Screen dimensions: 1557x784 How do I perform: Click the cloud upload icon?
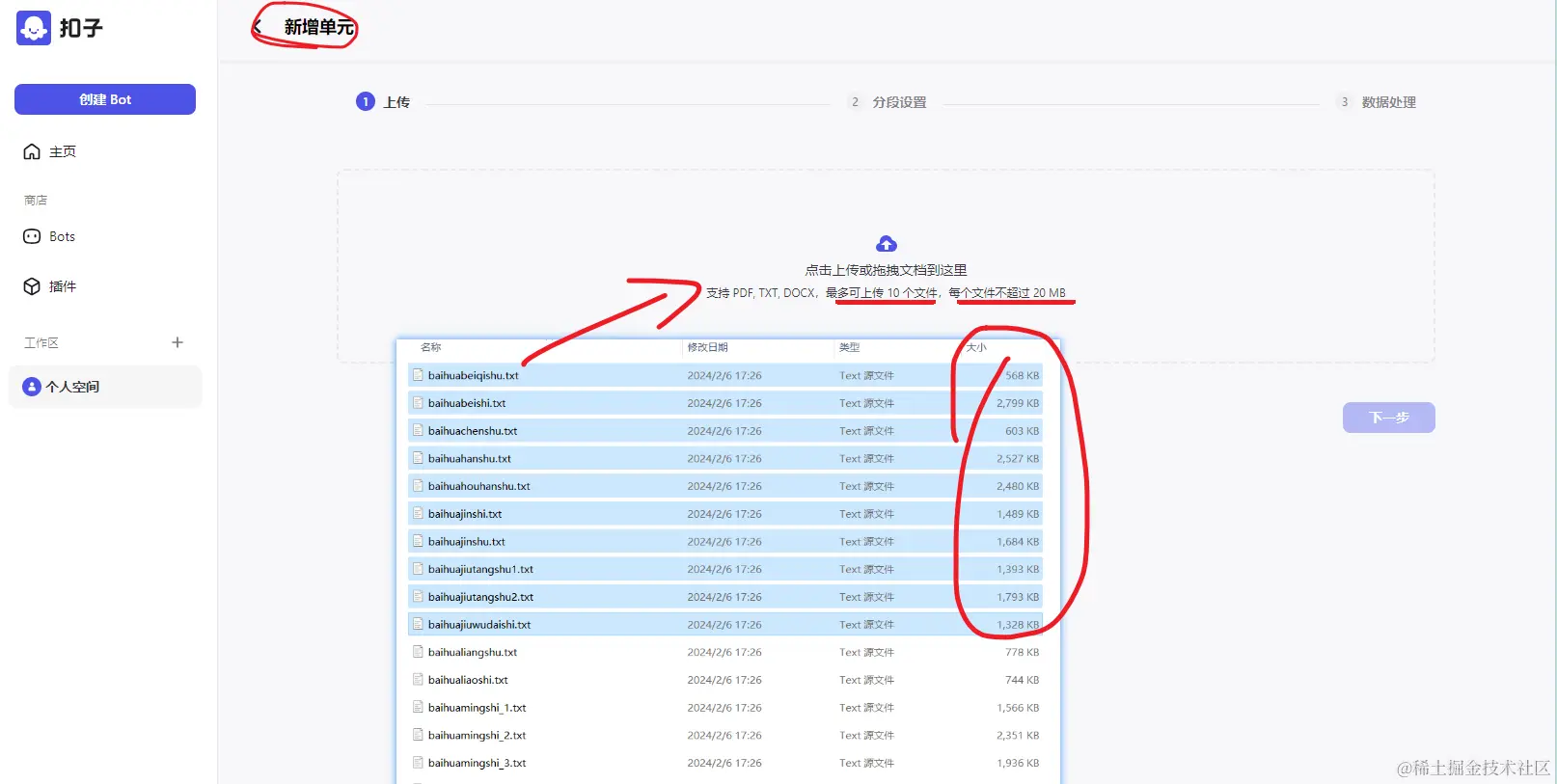pyautogui.click(x=887, y=244)
